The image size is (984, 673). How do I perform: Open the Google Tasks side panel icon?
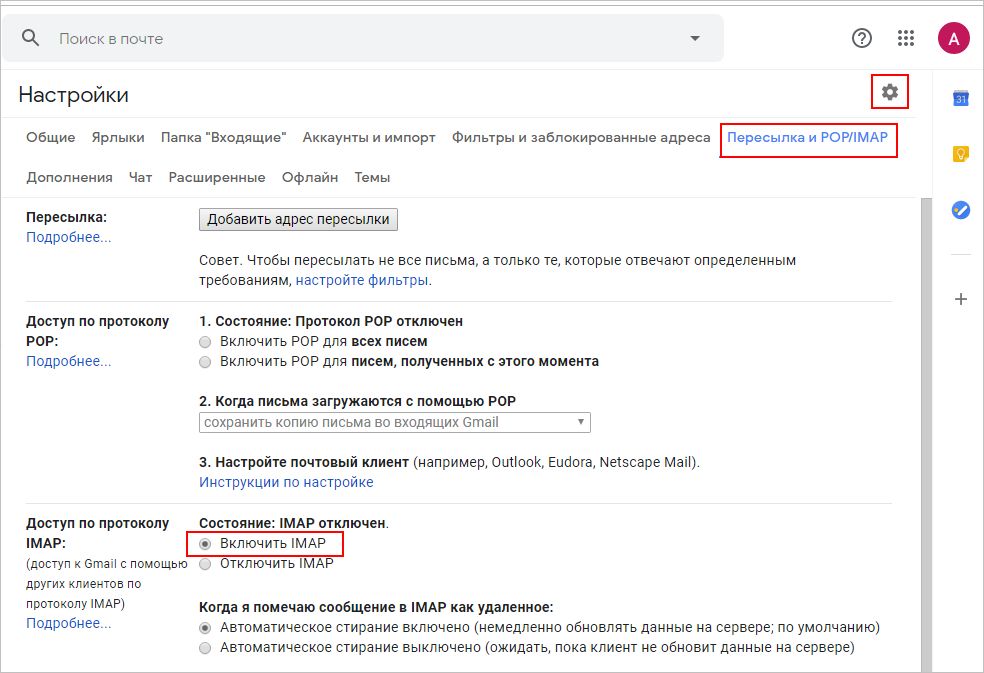click(960, 210)
